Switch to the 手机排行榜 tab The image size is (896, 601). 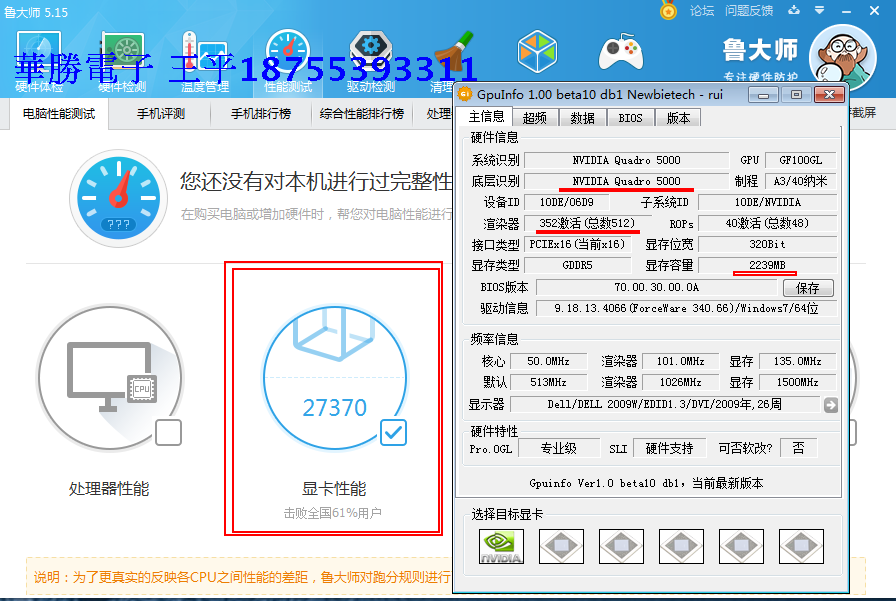tap(261, 114)
